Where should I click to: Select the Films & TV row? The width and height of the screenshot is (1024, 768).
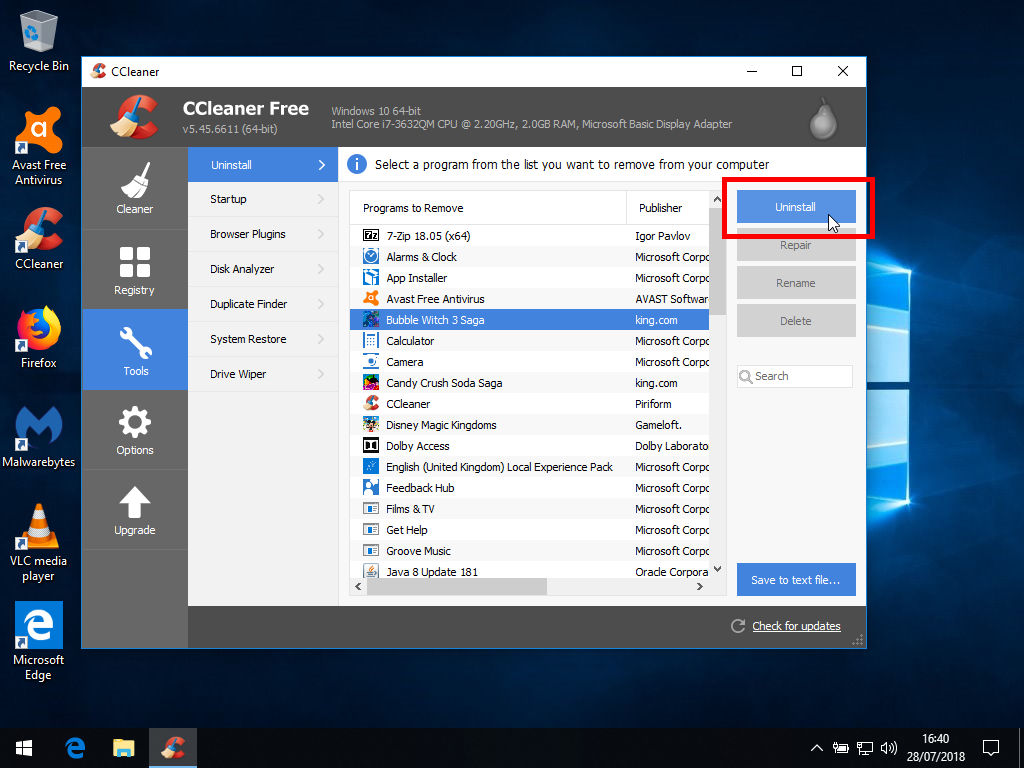[x=530, y=509]
